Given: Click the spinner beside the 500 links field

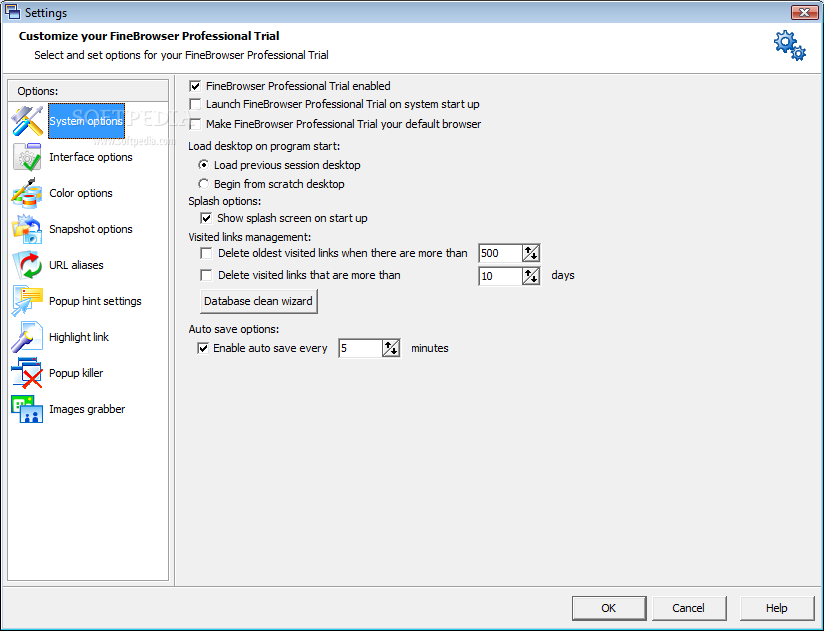Looking at the screenshot, I should tap(531, 253).
